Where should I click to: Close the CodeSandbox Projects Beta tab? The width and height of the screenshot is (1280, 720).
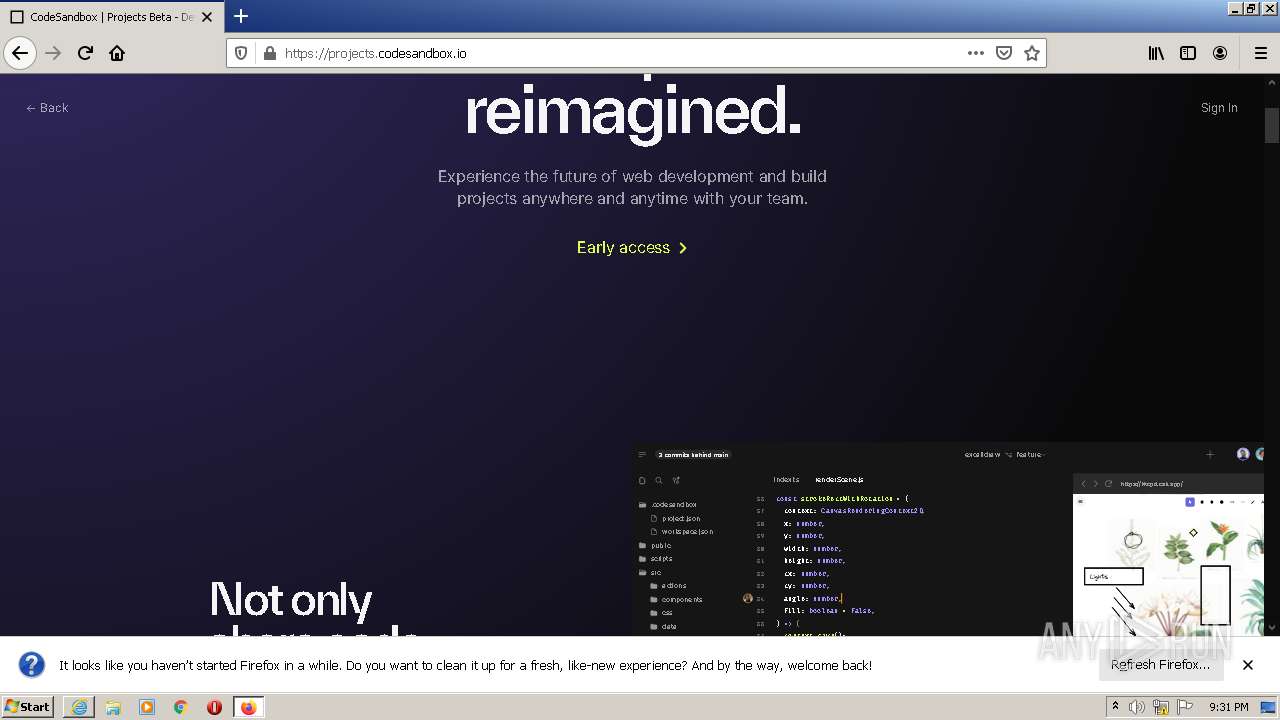tap(207, 17)
